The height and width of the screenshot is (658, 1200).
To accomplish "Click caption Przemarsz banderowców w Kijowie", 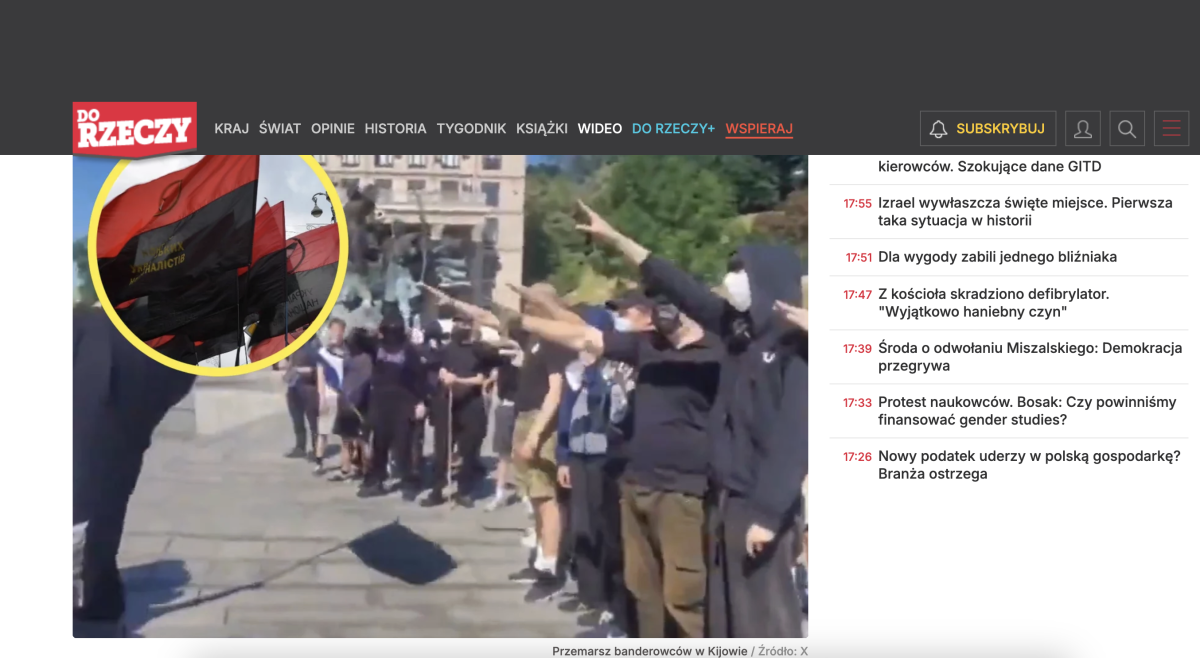I will [650, 651].
